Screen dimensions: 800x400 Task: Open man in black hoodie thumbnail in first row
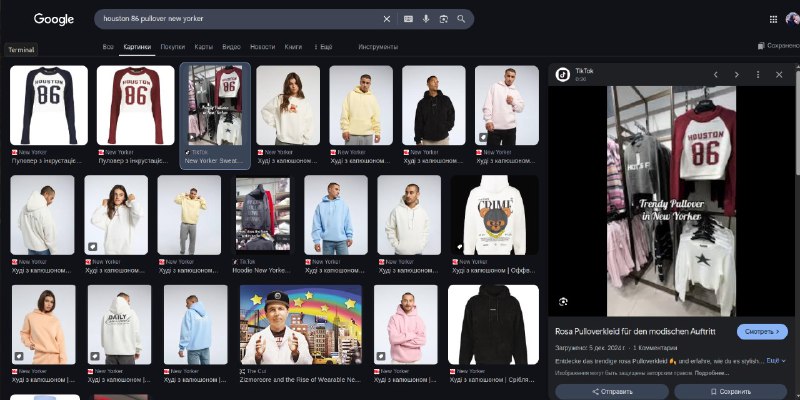434,105
